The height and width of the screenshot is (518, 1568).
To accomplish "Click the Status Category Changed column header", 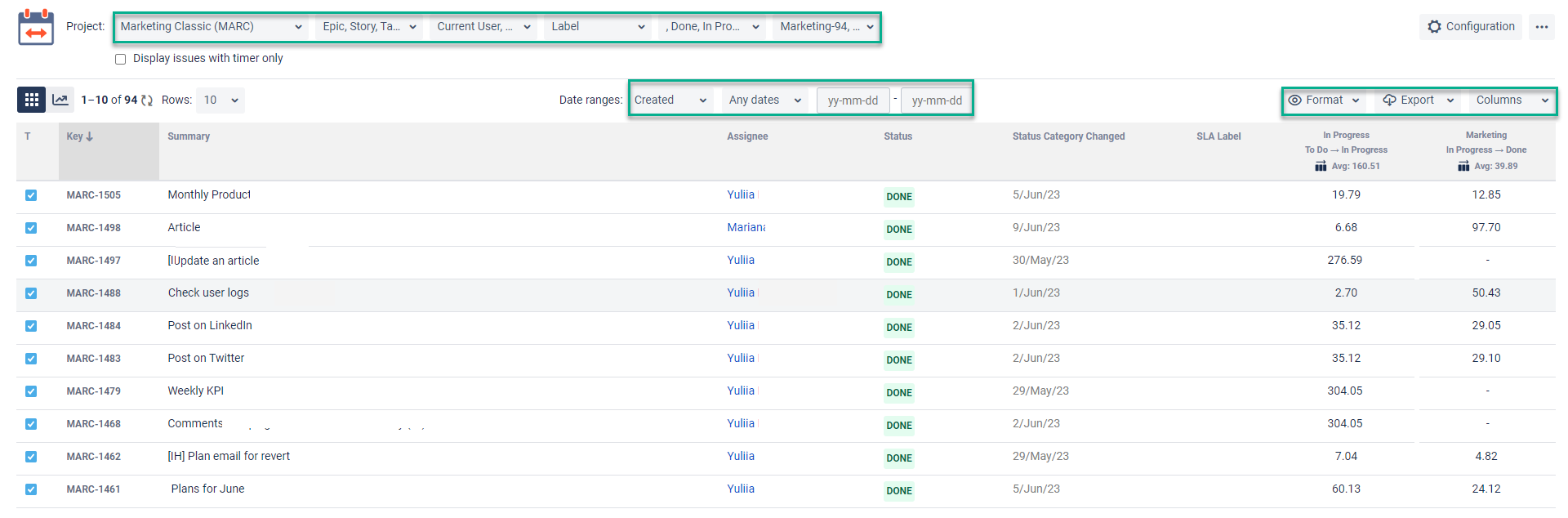I will [1068, 136].
